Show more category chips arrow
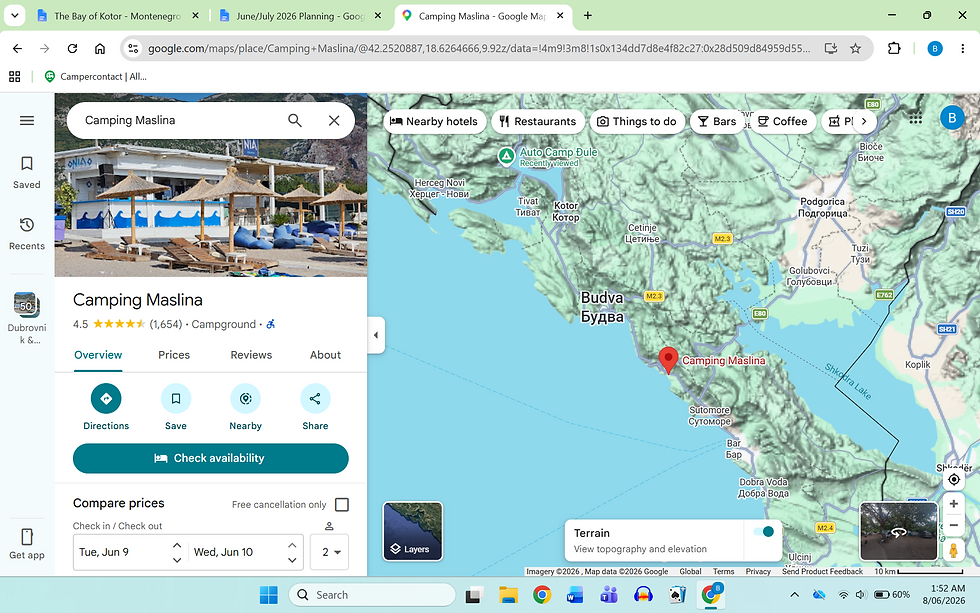This screenshot has width=980, height=613. coord(864,121)
